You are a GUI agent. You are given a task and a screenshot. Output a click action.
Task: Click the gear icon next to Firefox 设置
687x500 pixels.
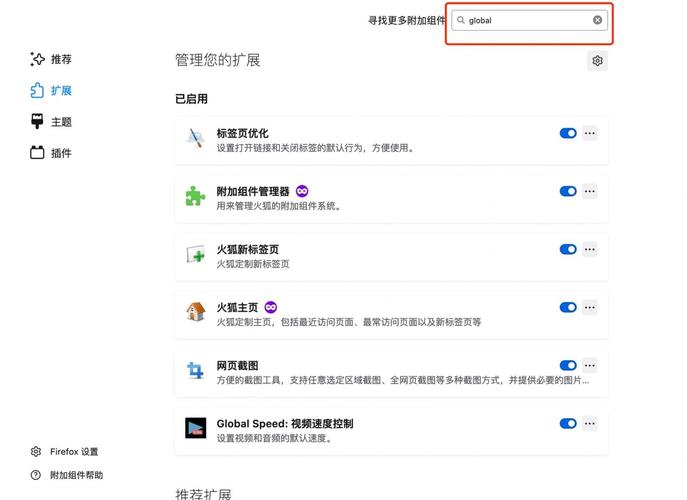[x=36, y=452]
